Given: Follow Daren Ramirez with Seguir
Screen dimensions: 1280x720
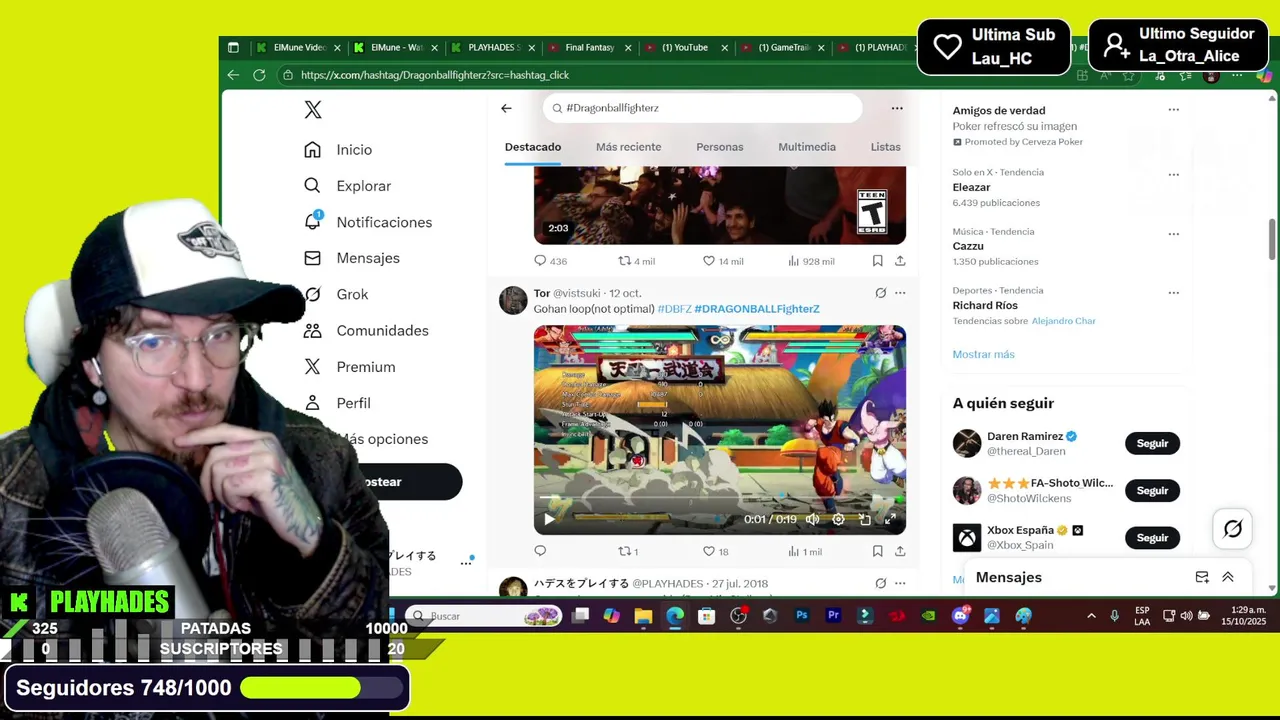Looking at the screenshot, I should click(x=1152, y=443).
